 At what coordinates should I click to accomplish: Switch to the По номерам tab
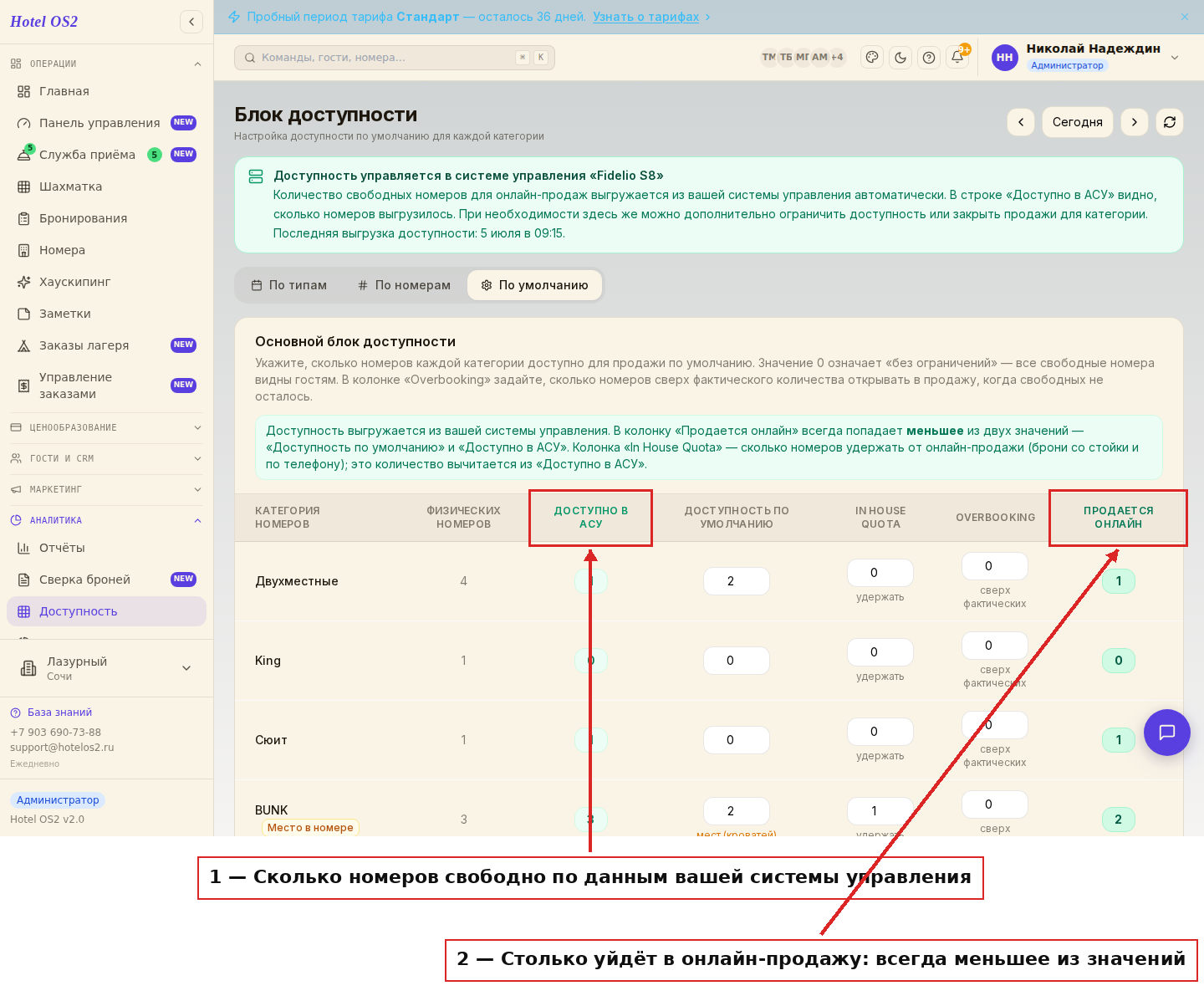(x=404, y=285)
